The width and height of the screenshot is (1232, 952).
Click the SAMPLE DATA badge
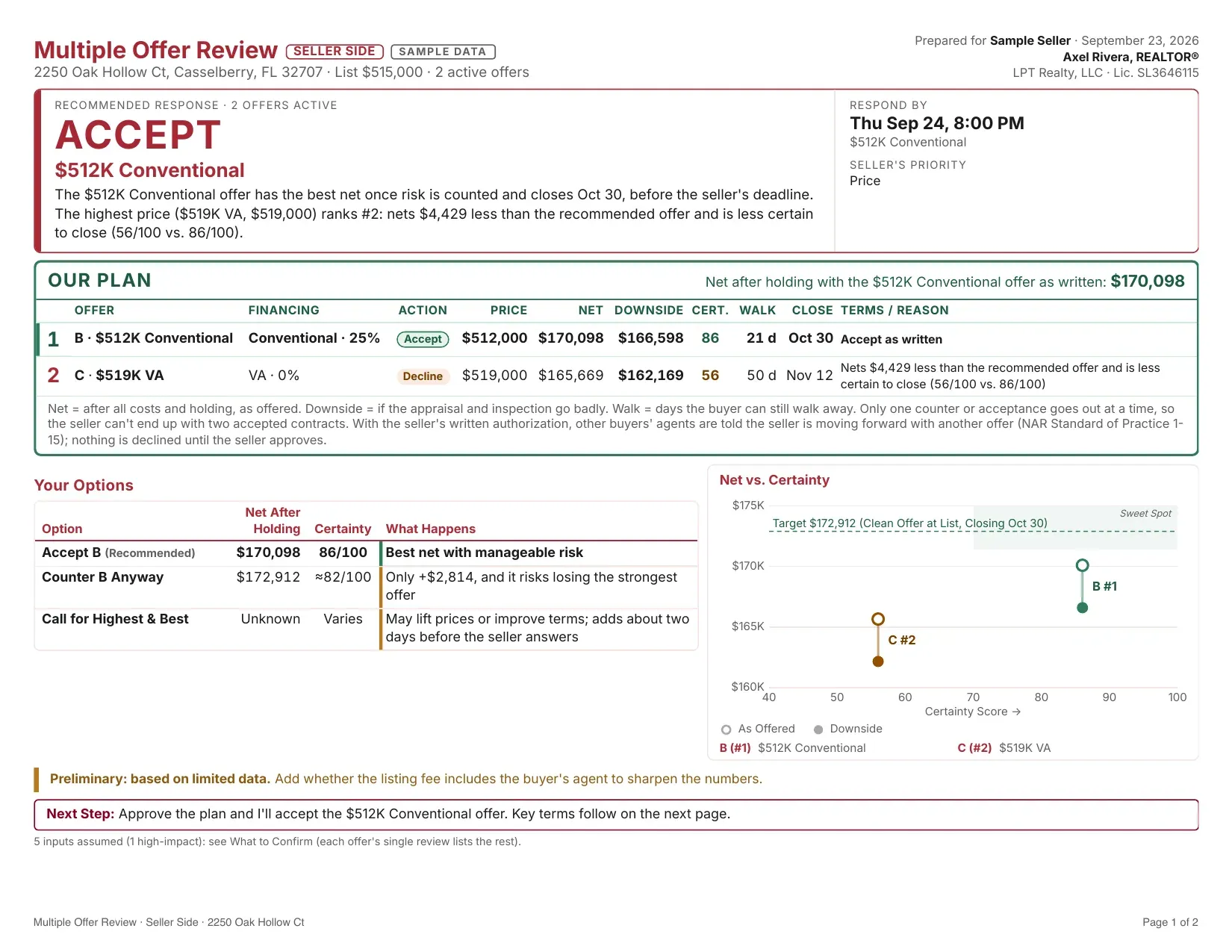443,52
